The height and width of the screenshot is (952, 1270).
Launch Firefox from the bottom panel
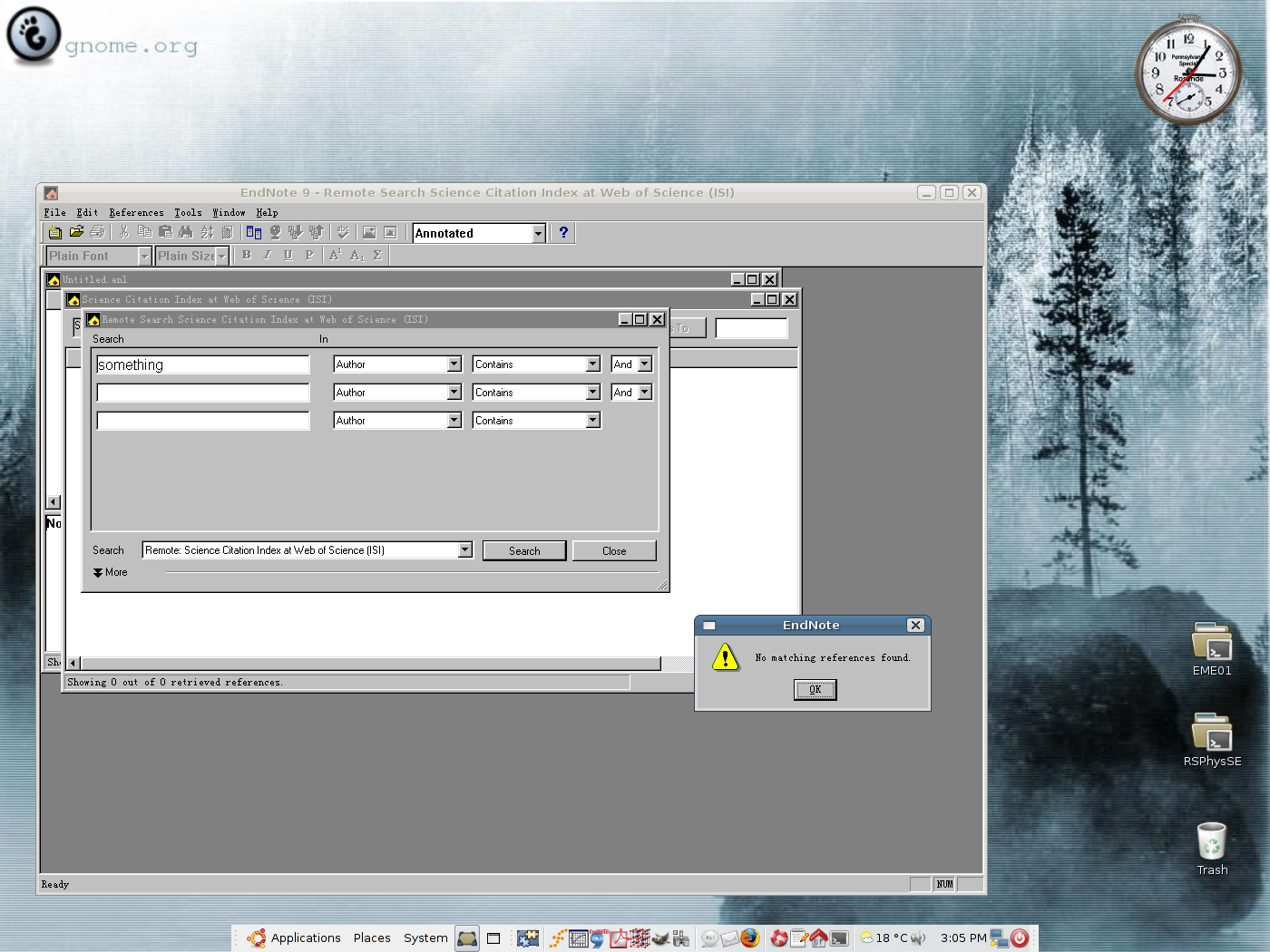749,938
